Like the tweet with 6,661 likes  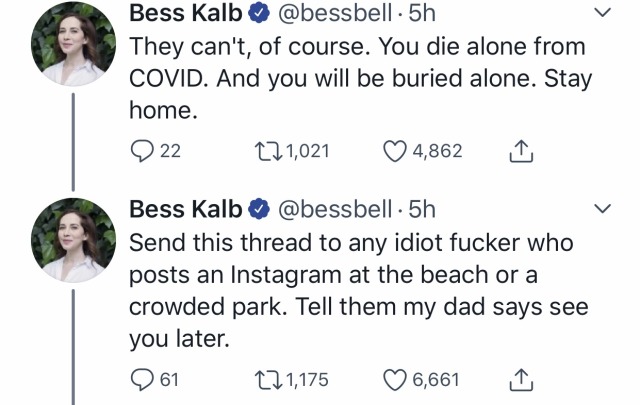click(x=395, y=380)
